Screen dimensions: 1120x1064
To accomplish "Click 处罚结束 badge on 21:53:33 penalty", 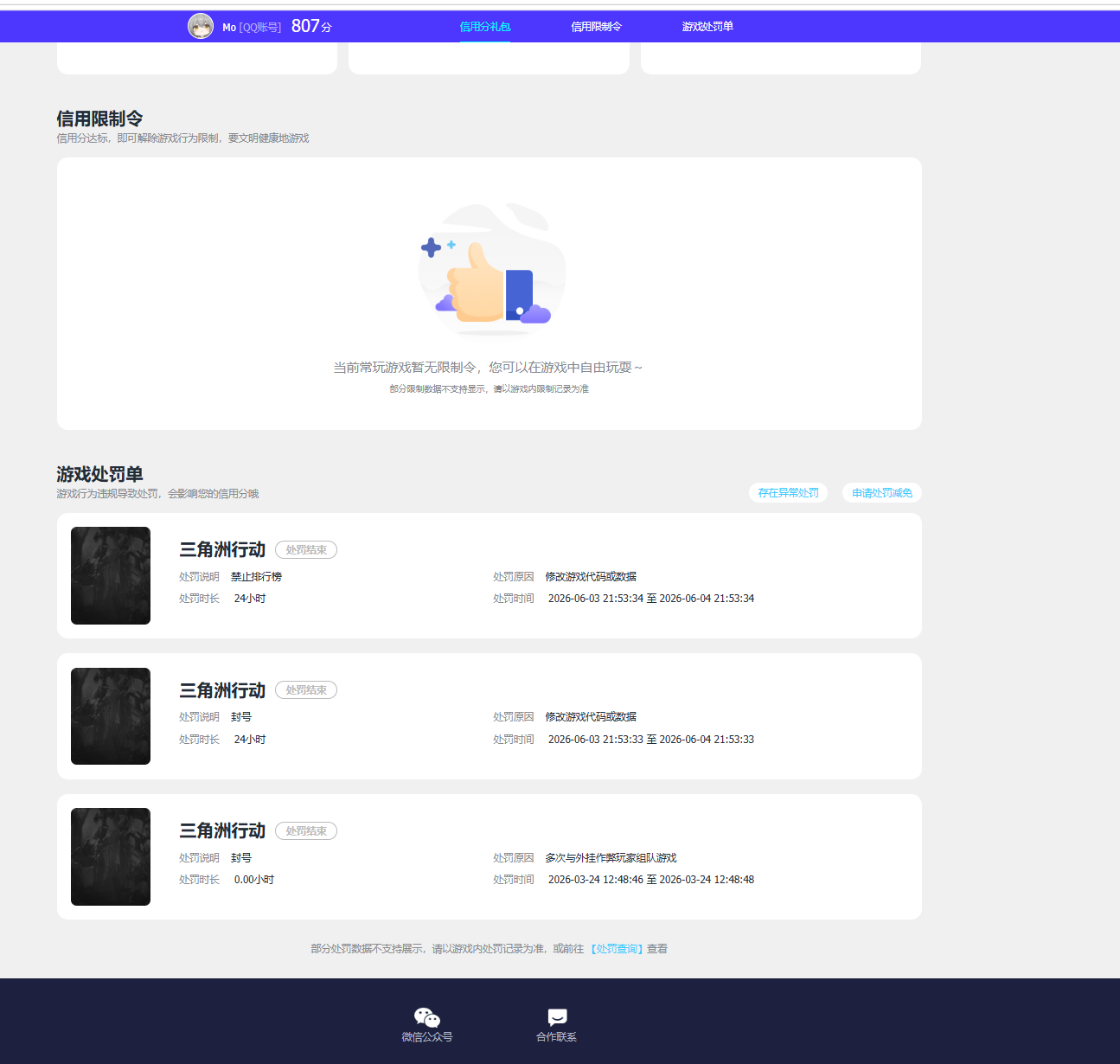I will coord(306,690).
